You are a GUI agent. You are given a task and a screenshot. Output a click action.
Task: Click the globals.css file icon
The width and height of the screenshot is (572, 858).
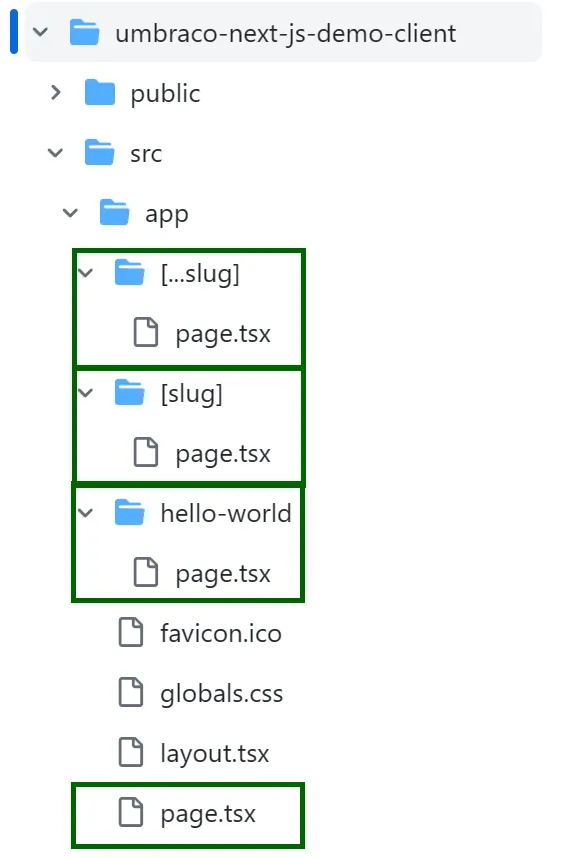[131, 693]
